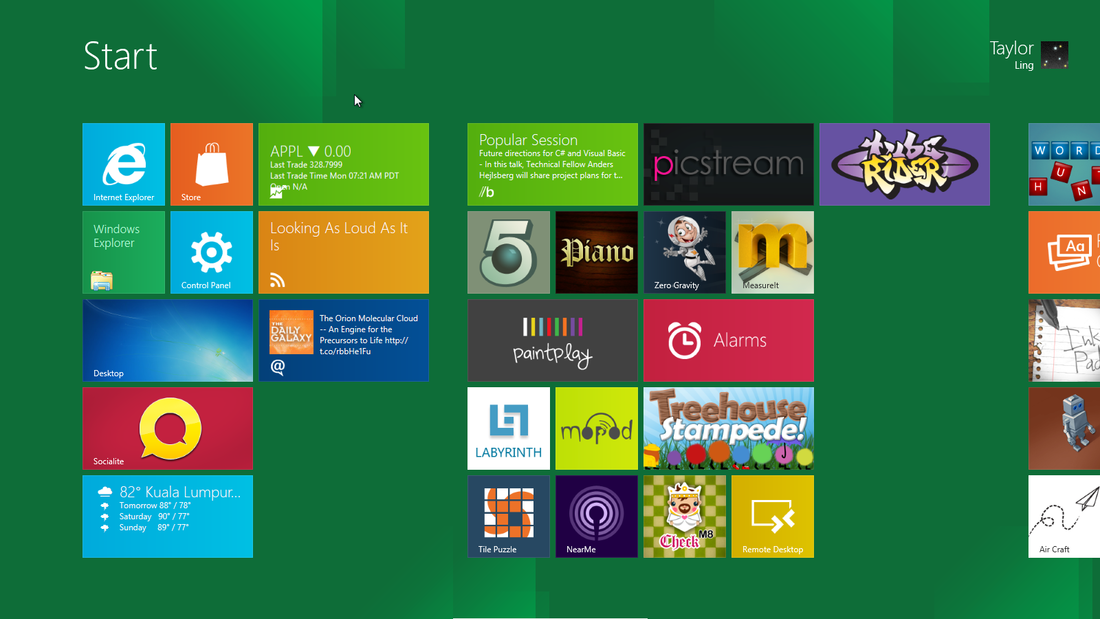Open the NearMe app tile
The height and width of the screenshot is (619, 1100).
click(x=596, y=517)
